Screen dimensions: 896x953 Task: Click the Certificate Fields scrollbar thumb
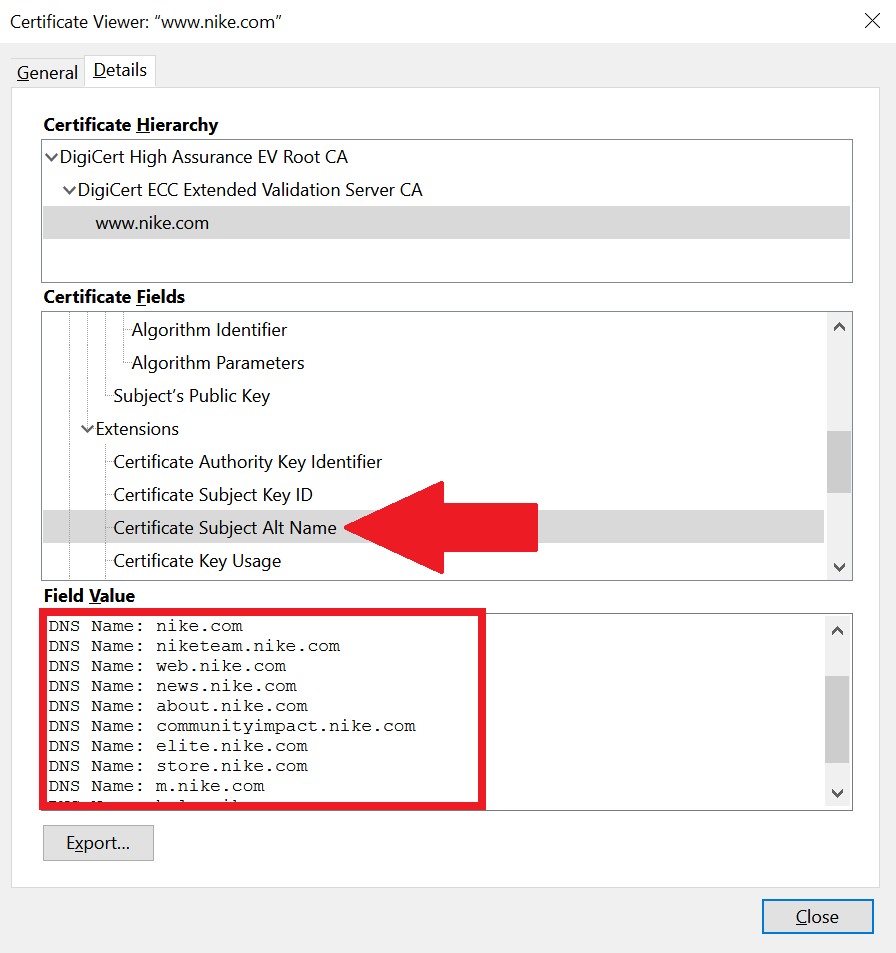click(x=839, y=462)
